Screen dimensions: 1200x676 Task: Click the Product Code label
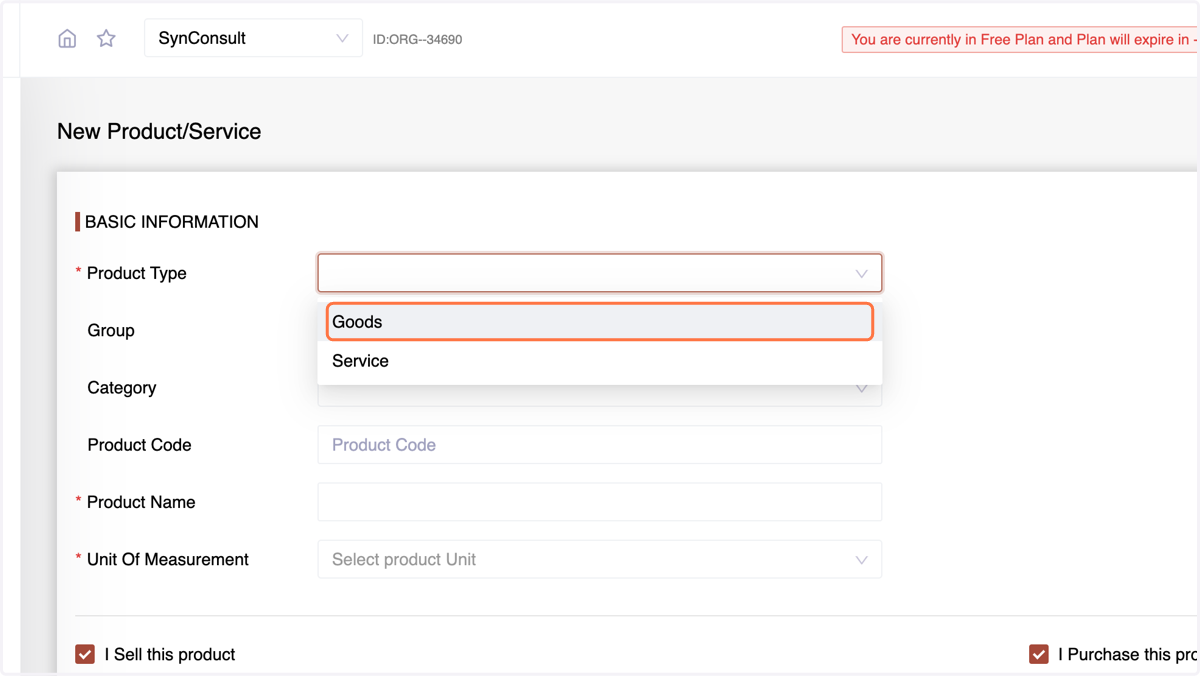[139, 445]
